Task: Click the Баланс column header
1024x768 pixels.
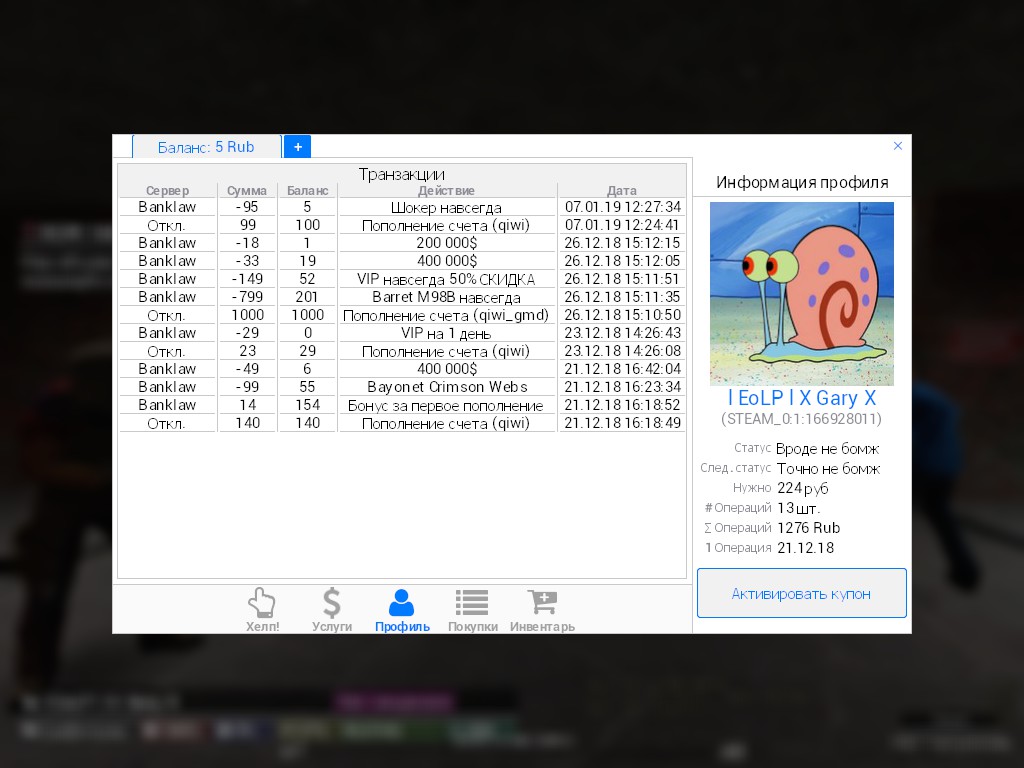Action: pyautogui.click(x=307, y=190)
